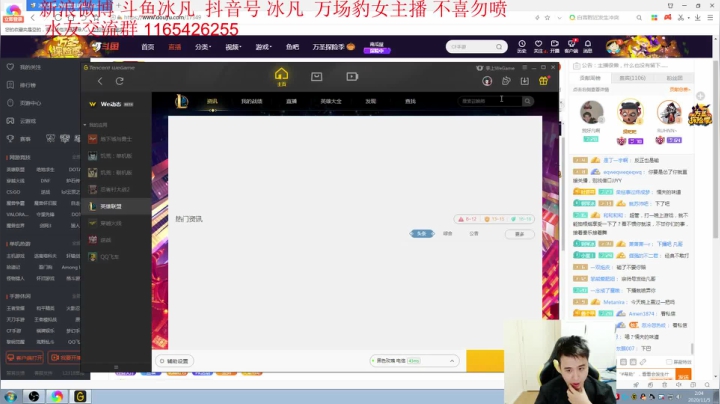Switch to 贵宾(1106) tab in chat panel

[632, 78]
